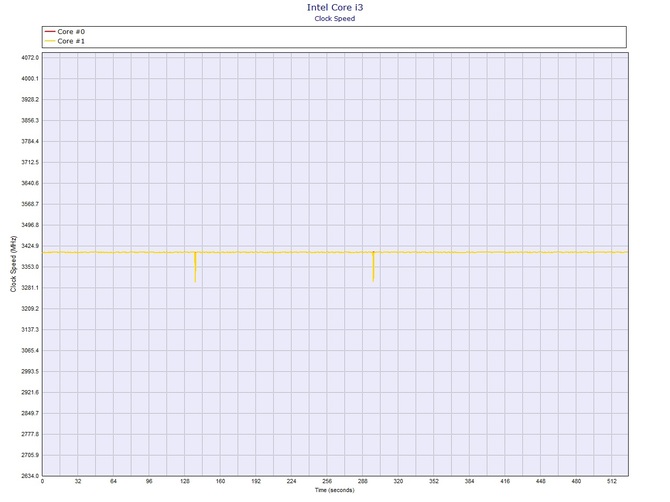This screenshot has width=670, height=502.
Task: Click the red Core #0 legend line
Action: 50,32
